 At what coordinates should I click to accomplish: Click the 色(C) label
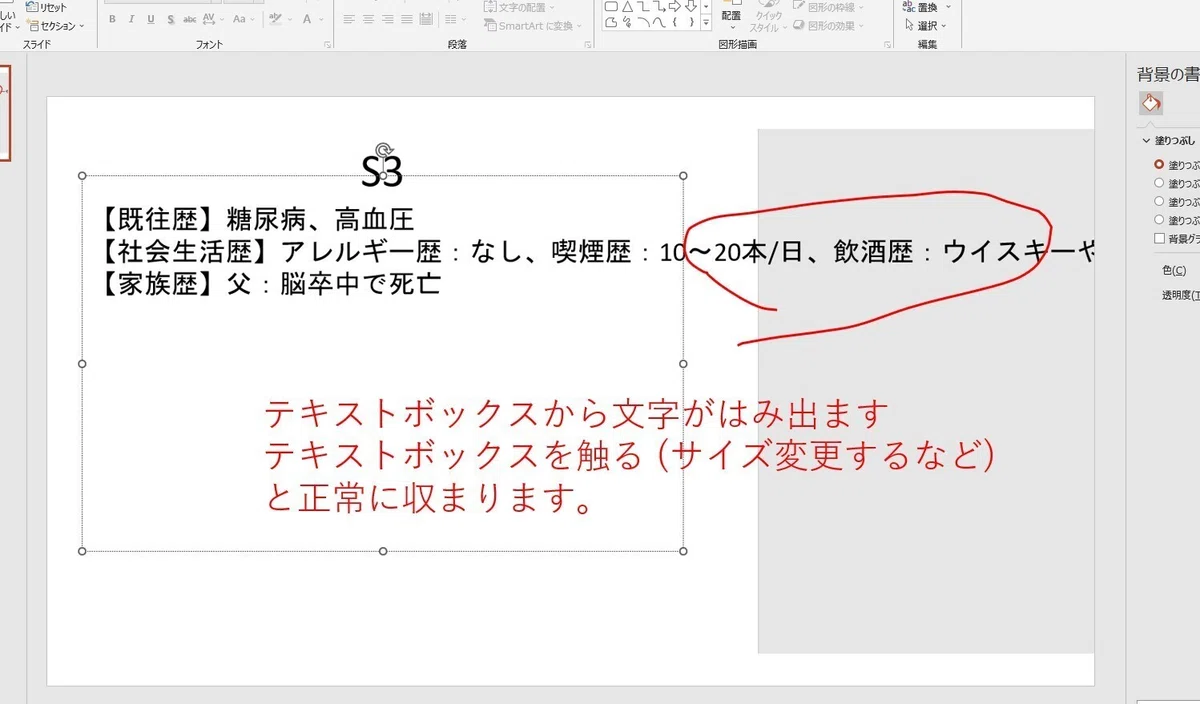click(1174, 270)
